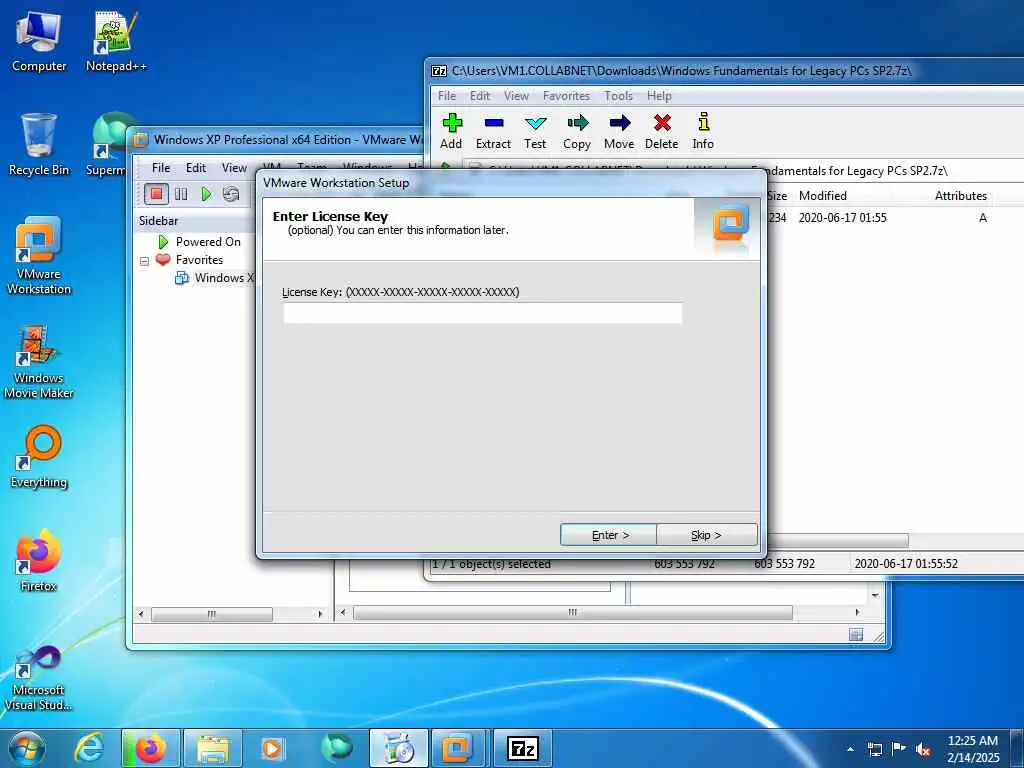Screen dimensions: 1024x768
Task: Open the Tools menu in 7-Zip
Action: 618,95
